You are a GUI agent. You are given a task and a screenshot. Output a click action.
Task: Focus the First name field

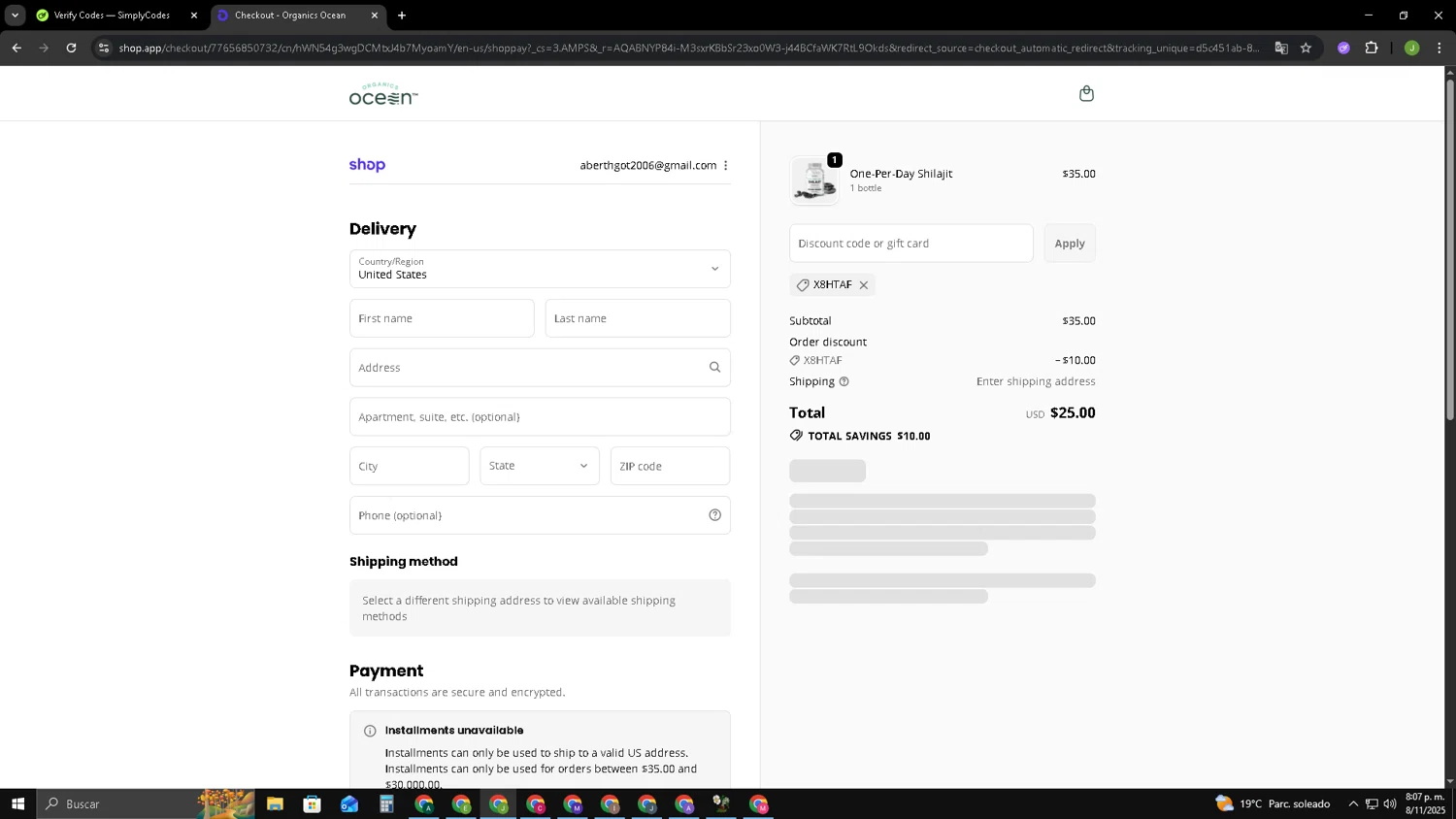[442, 318]
